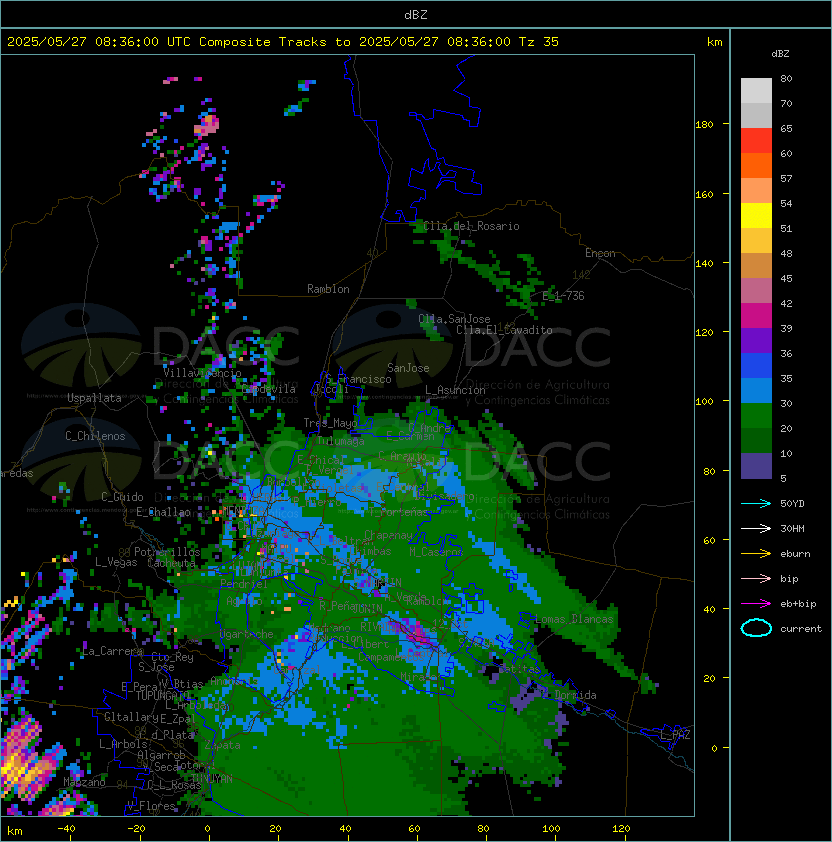Click the 'E_Challao' map label
832x842 pixels.
[x=163, y=512]
